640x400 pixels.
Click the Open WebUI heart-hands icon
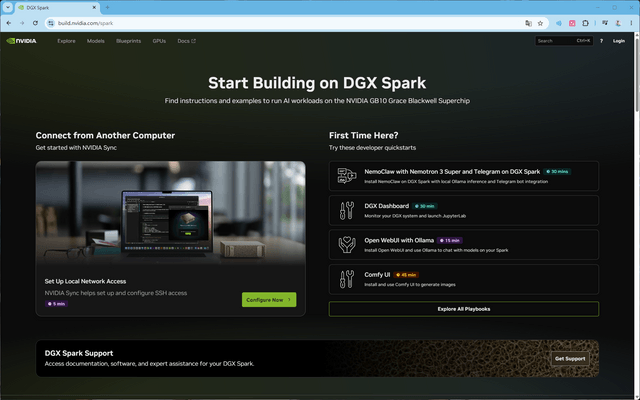pyautogui.click(x=347, y=244)
